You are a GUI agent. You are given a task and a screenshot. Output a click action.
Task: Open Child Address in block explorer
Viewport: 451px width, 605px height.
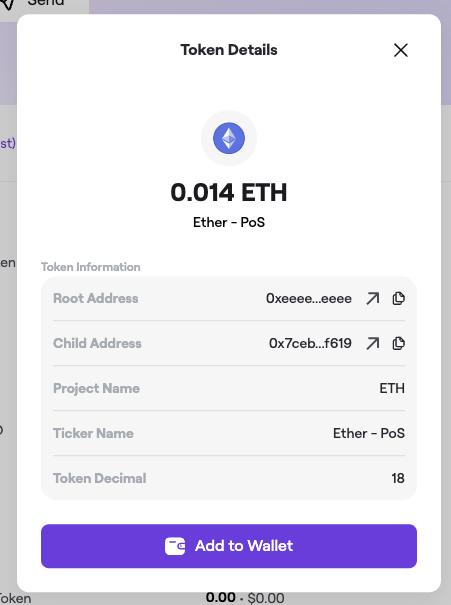click(x=372, y=343)
